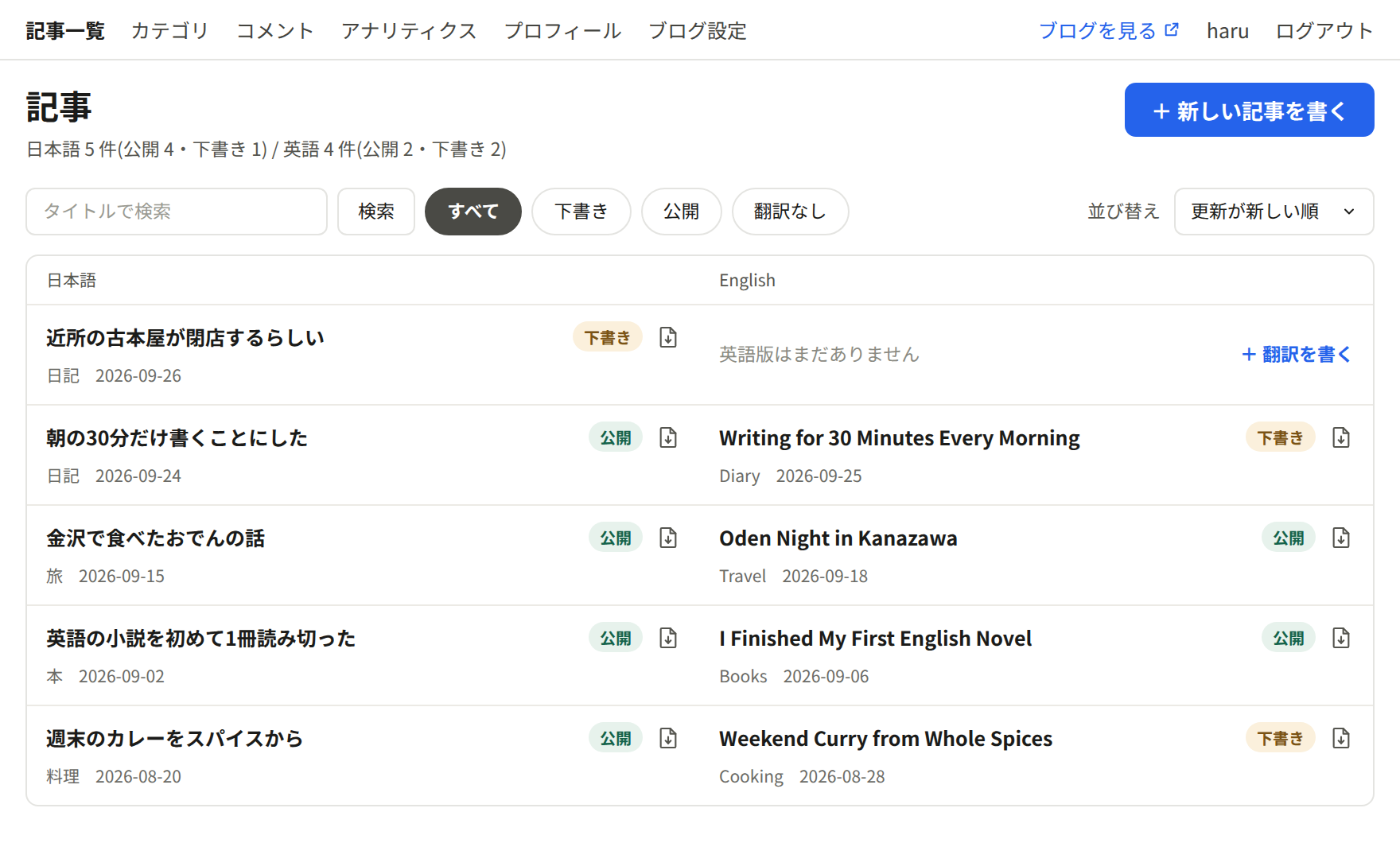This screenshot has height=843, width=1400.
Task: Open article 近所の古本屋が閉店するらしい
Action: tap(185, 338)
